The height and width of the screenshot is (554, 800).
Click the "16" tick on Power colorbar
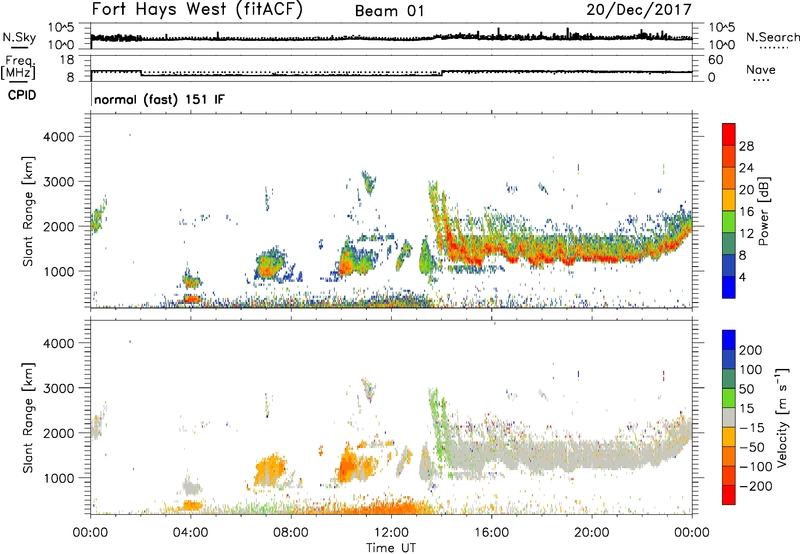pyautogui.click(x=746, y=212)
